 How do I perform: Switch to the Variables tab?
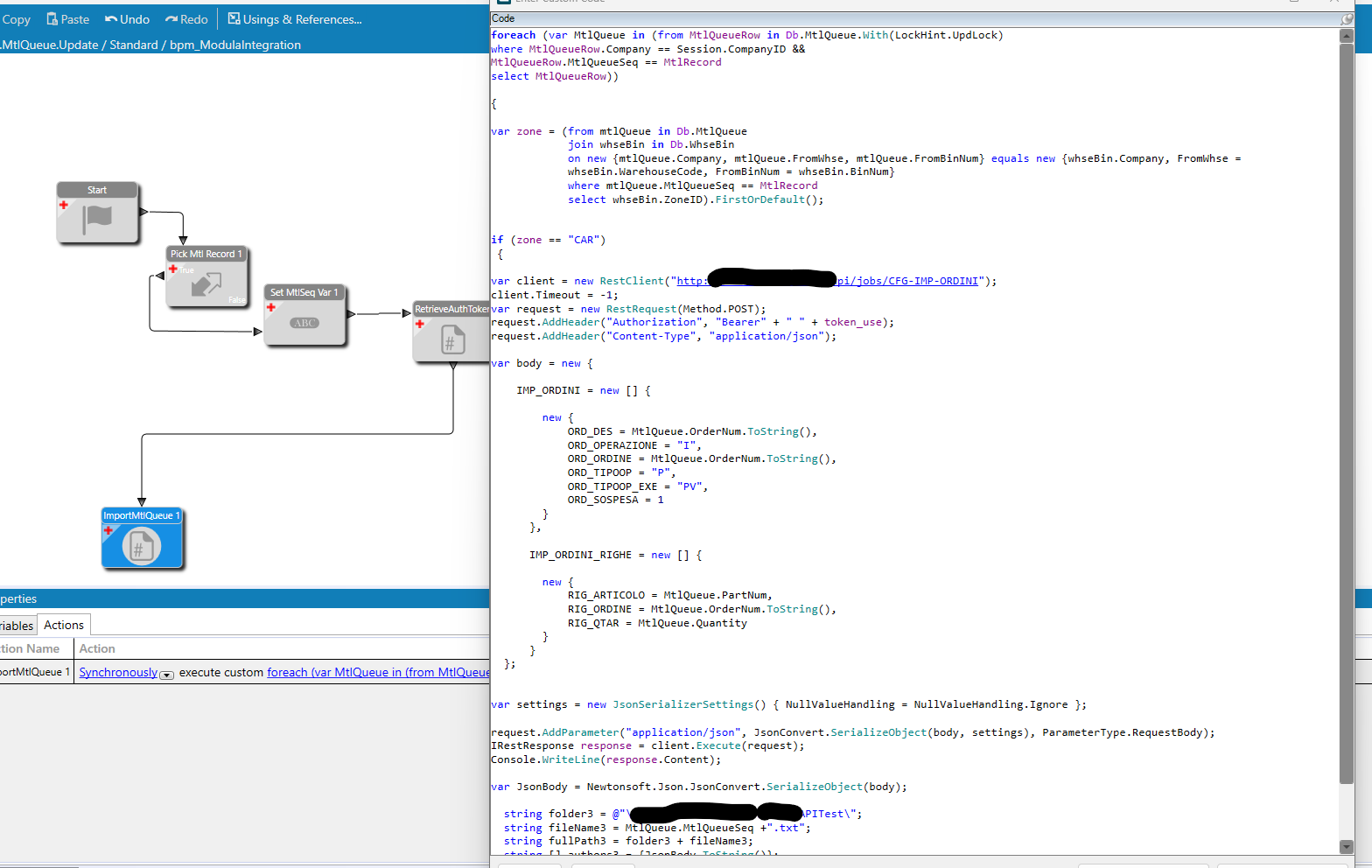click(x=16, y=626)
